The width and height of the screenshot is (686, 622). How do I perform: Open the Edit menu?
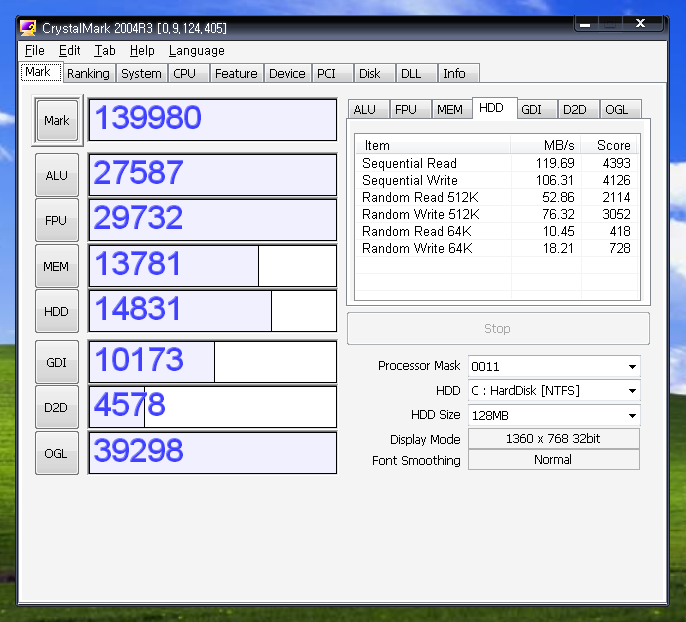(69, 51)
